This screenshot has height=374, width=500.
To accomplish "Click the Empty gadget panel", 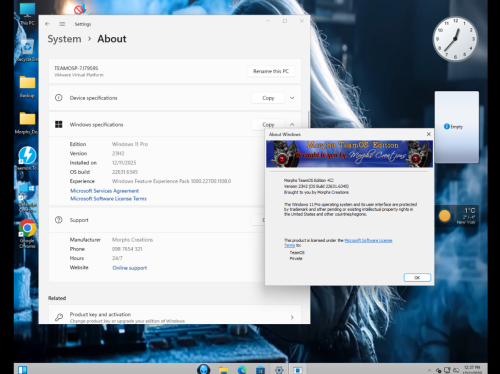I will 457,127.
